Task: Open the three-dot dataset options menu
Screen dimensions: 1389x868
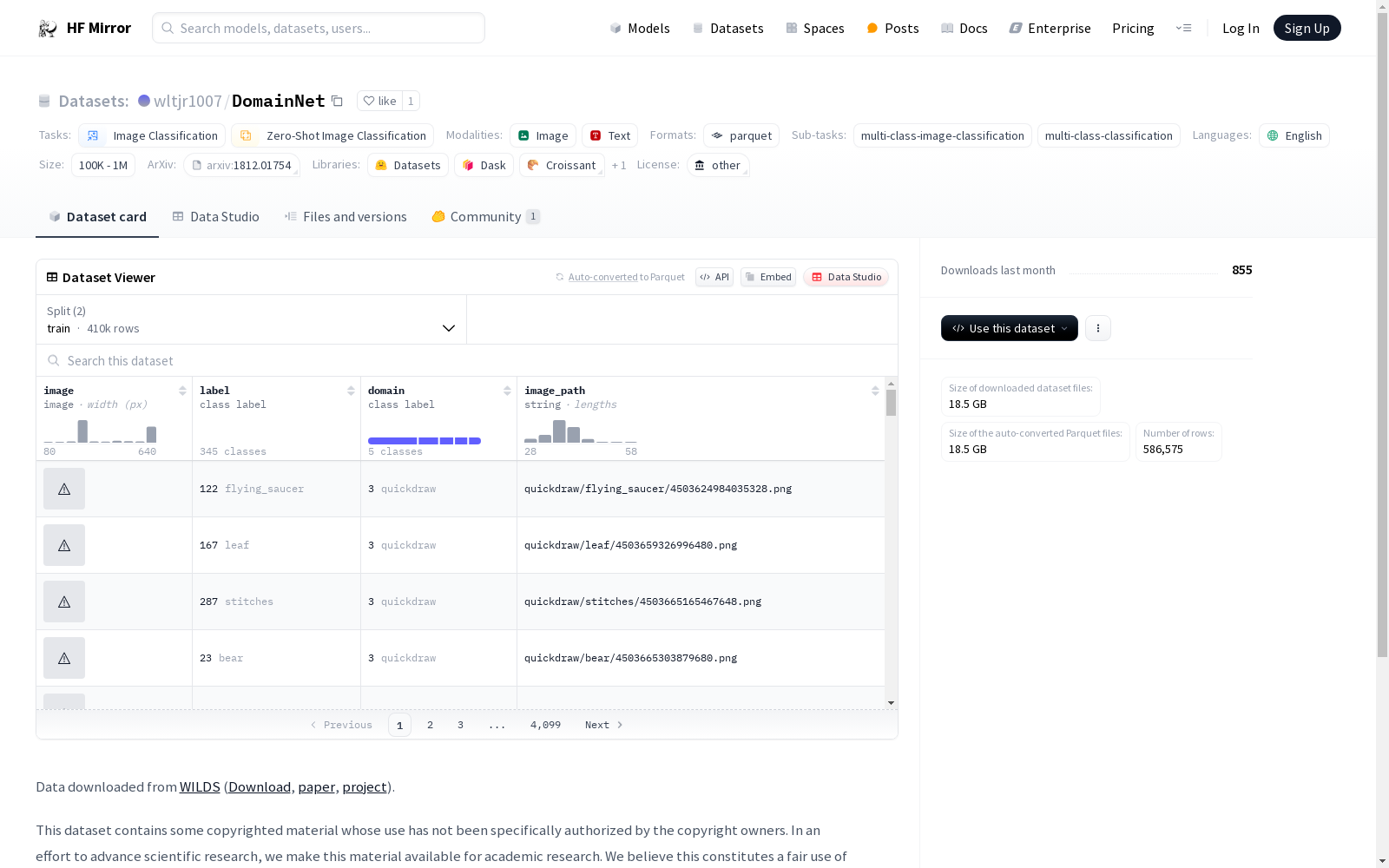Action: pos(1098,328)
